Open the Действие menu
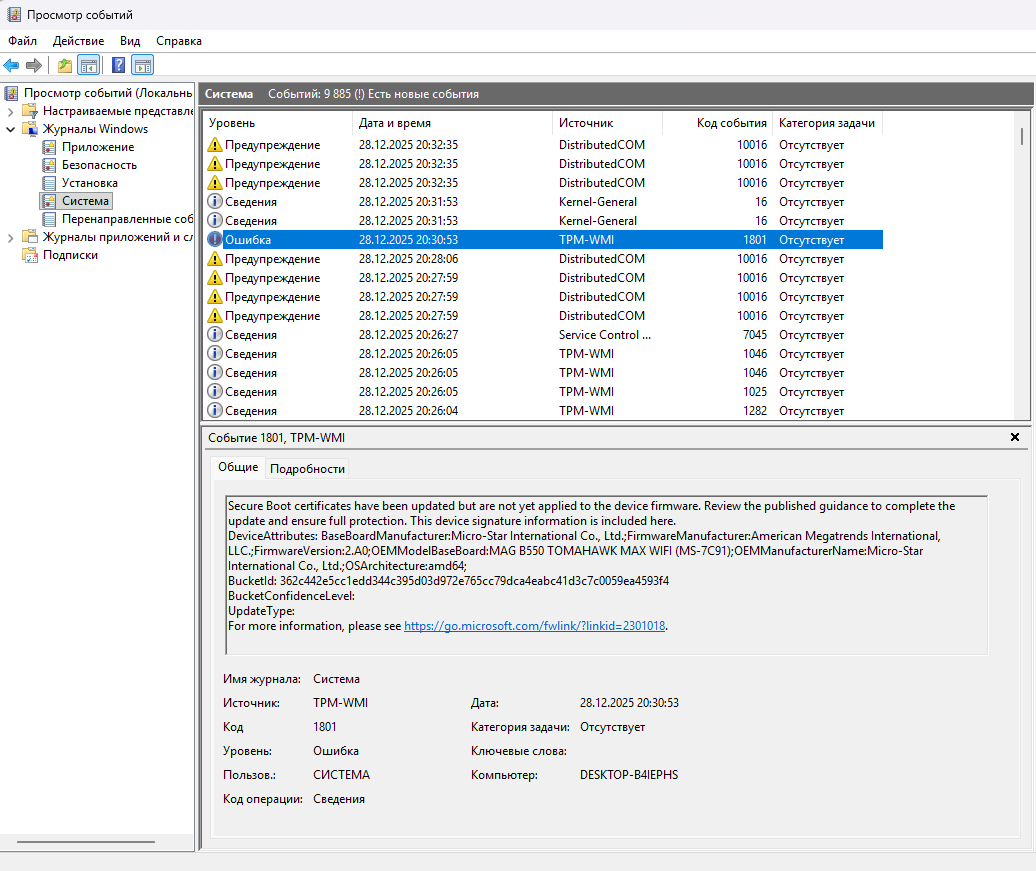 click(x=79, y=41)
